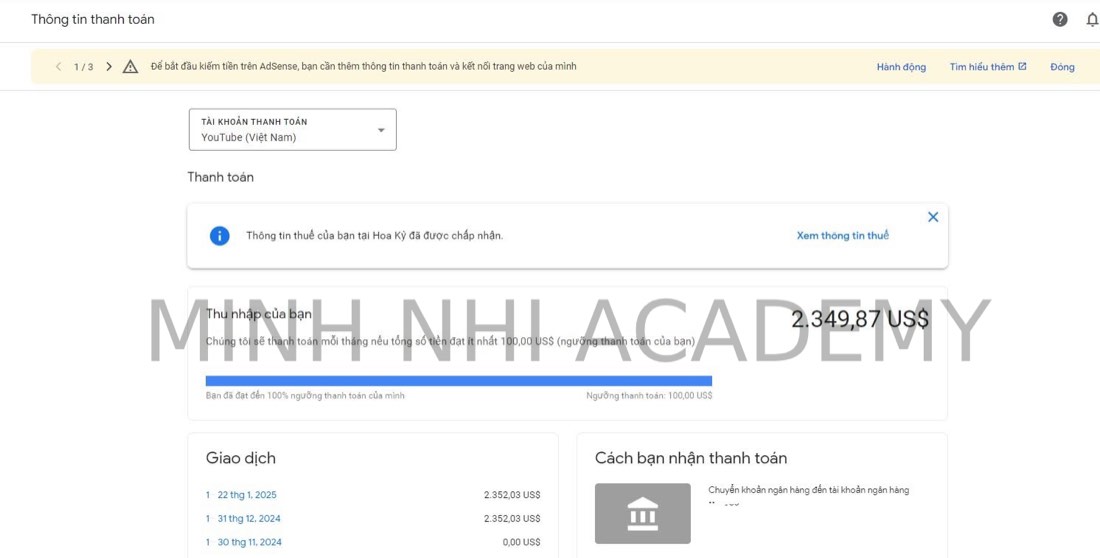Open the external link icon beside Tìm hiểu thêm

click(x=1022, y=67)
